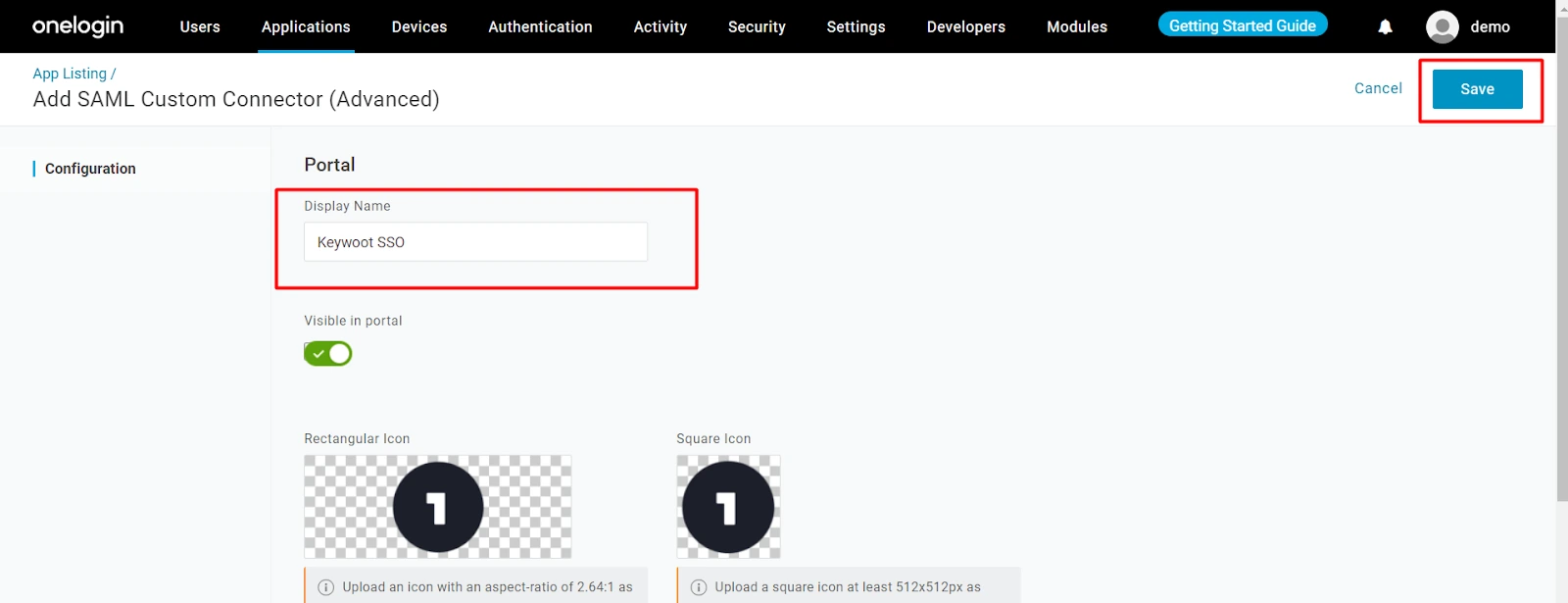This screenshot has height=603, width=1568.
Task: Click the Square Icon upload thumbnail
Action: pos(728,507)
